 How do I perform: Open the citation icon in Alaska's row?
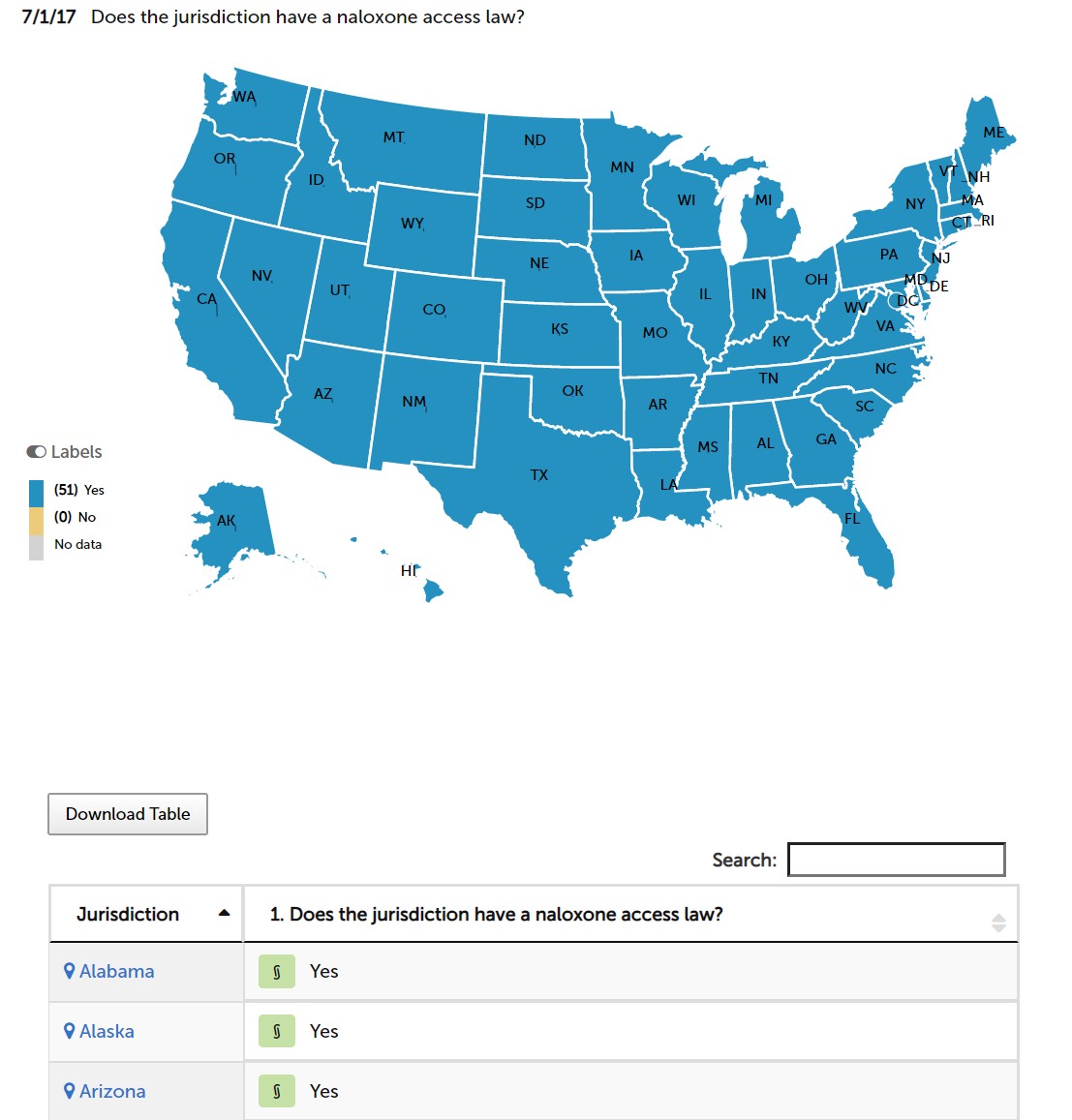[x=277, y=1032]
